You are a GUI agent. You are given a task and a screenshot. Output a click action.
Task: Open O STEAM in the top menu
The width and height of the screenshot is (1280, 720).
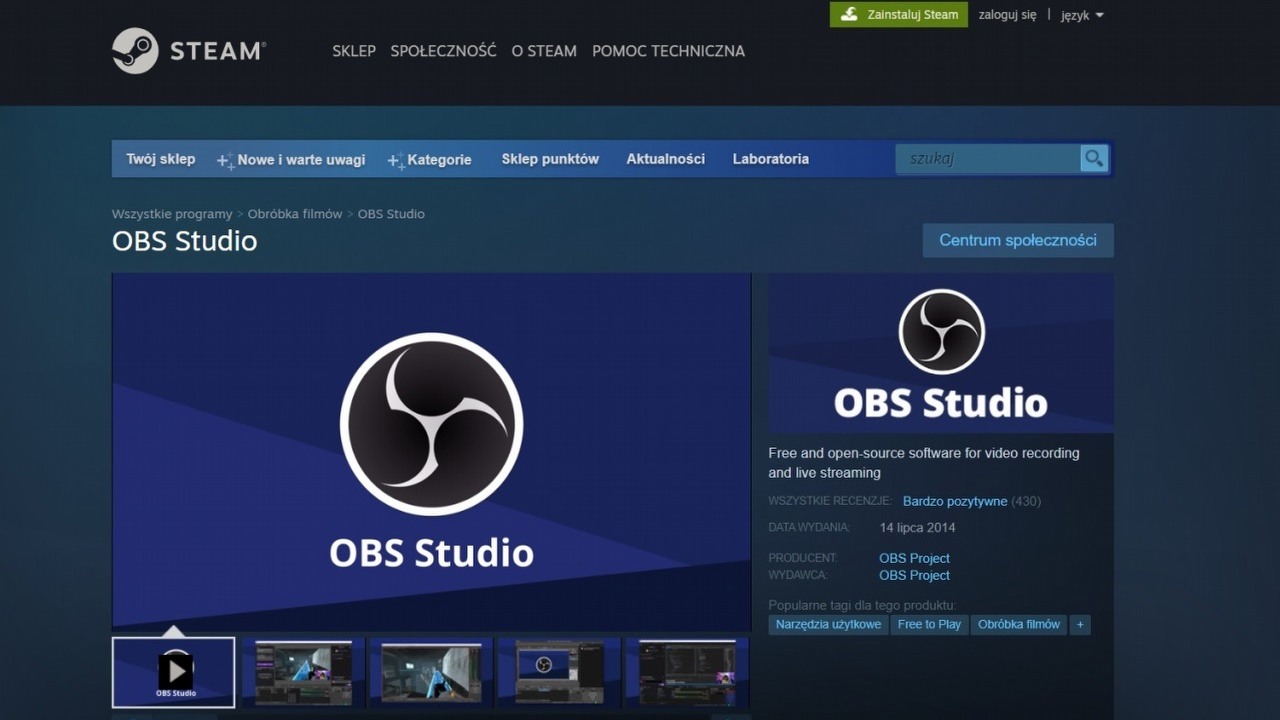[544, 51]
